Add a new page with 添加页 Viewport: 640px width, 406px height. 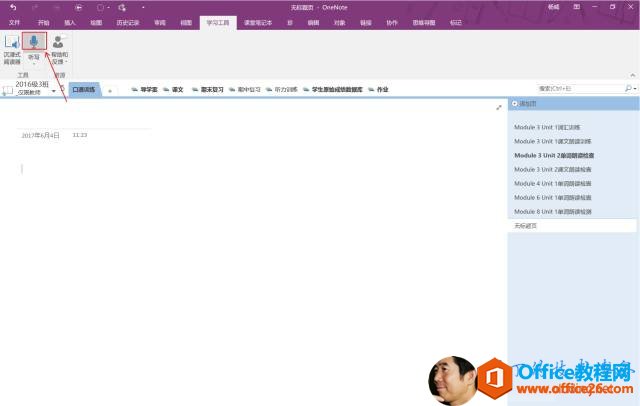coord(524,104)
